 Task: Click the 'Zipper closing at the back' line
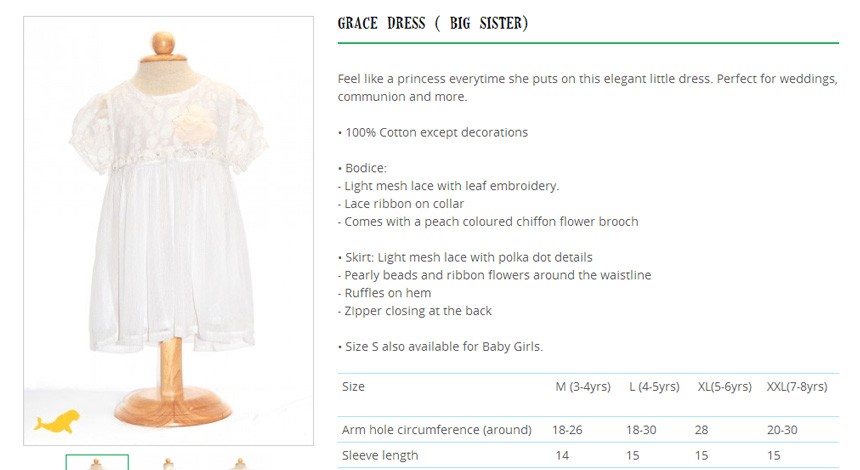tap(415, 311)
